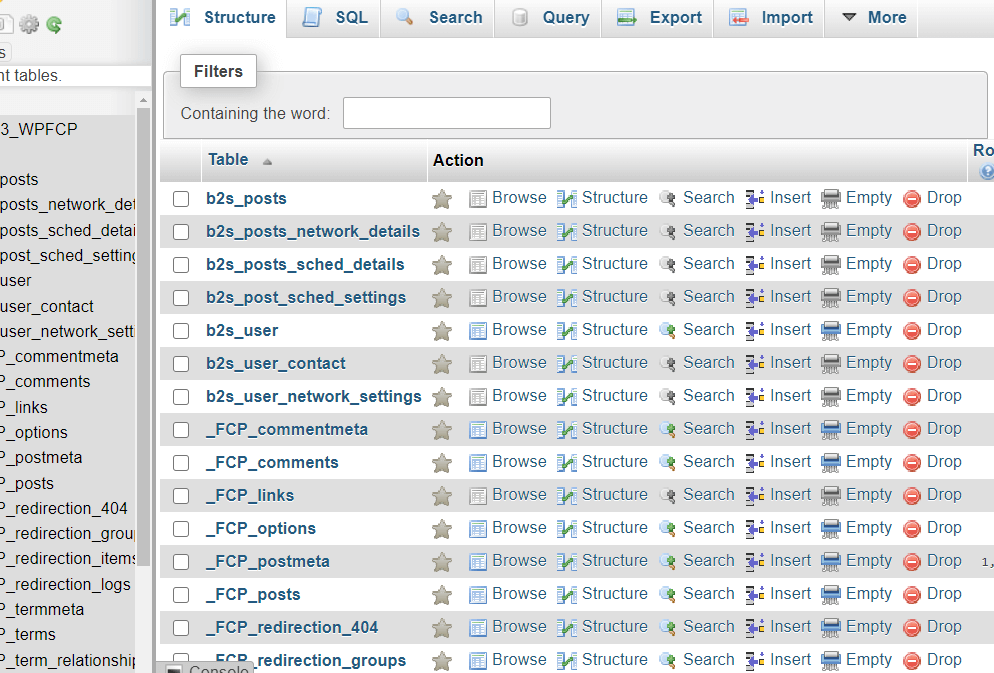Click Structure link for b2s_user_network_settings row

click(614, 395)
